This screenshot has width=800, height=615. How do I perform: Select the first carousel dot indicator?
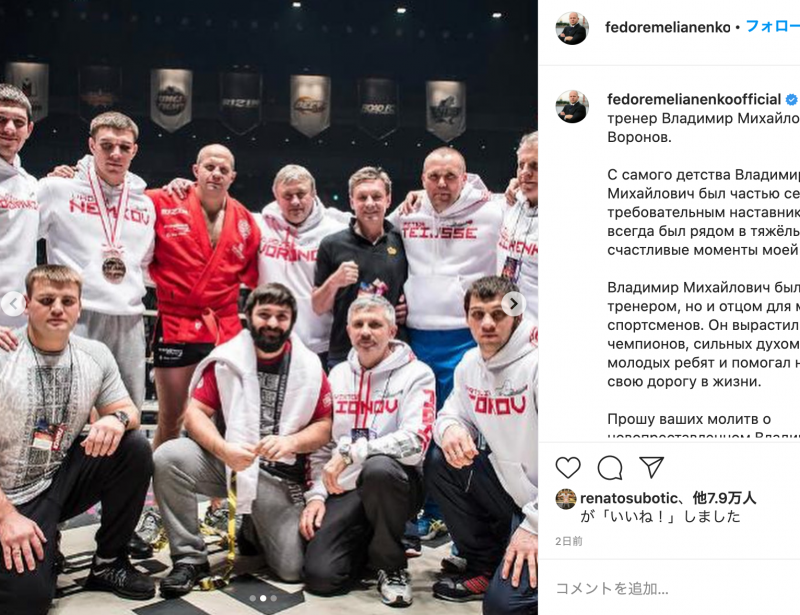[253, 598]
